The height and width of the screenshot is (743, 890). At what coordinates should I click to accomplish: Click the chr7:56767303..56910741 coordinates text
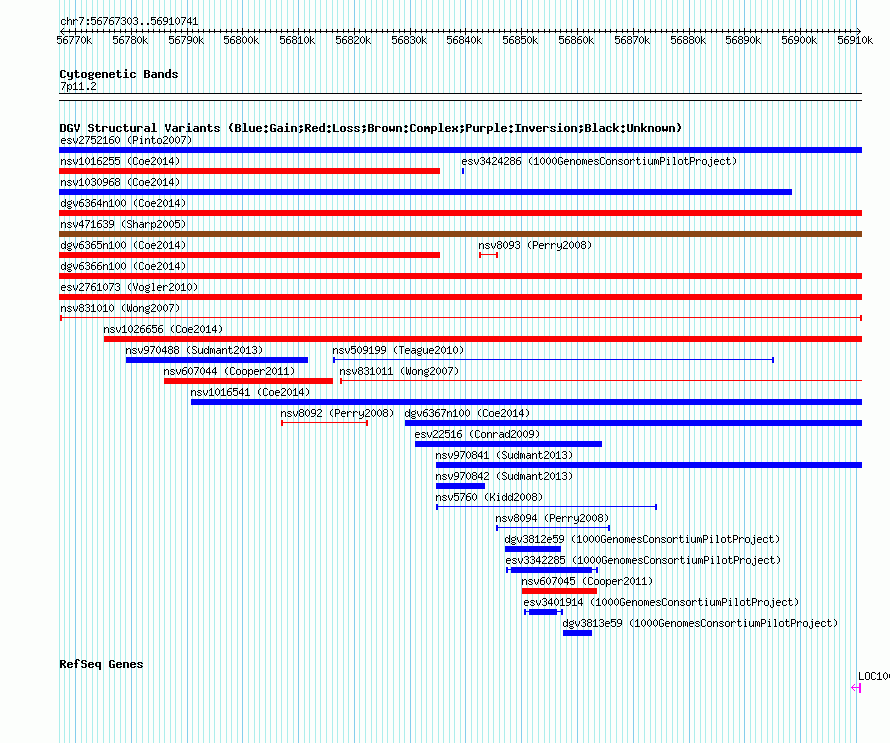(129, 22)
